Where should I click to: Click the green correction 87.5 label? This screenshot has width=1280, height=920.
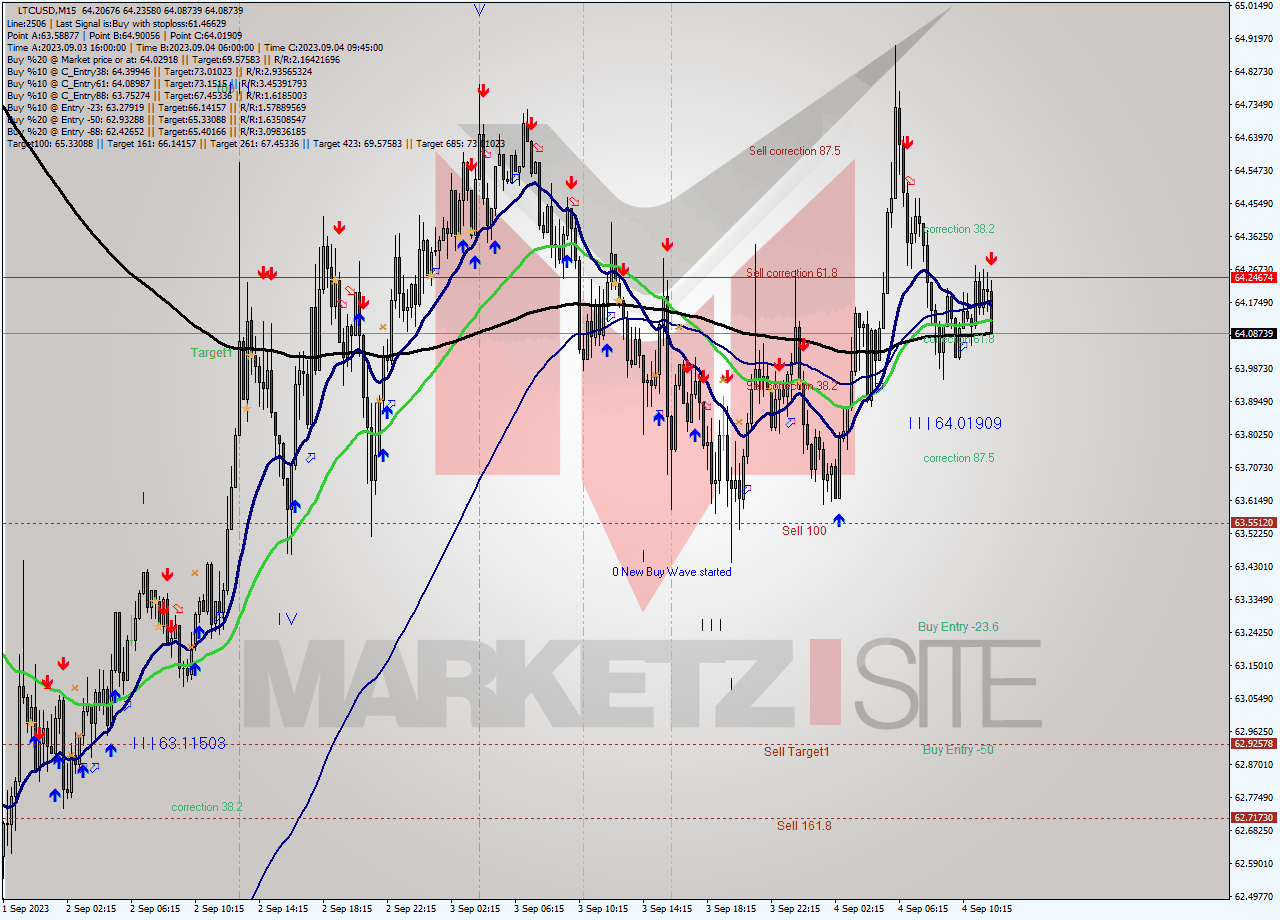tap(959, 458)
